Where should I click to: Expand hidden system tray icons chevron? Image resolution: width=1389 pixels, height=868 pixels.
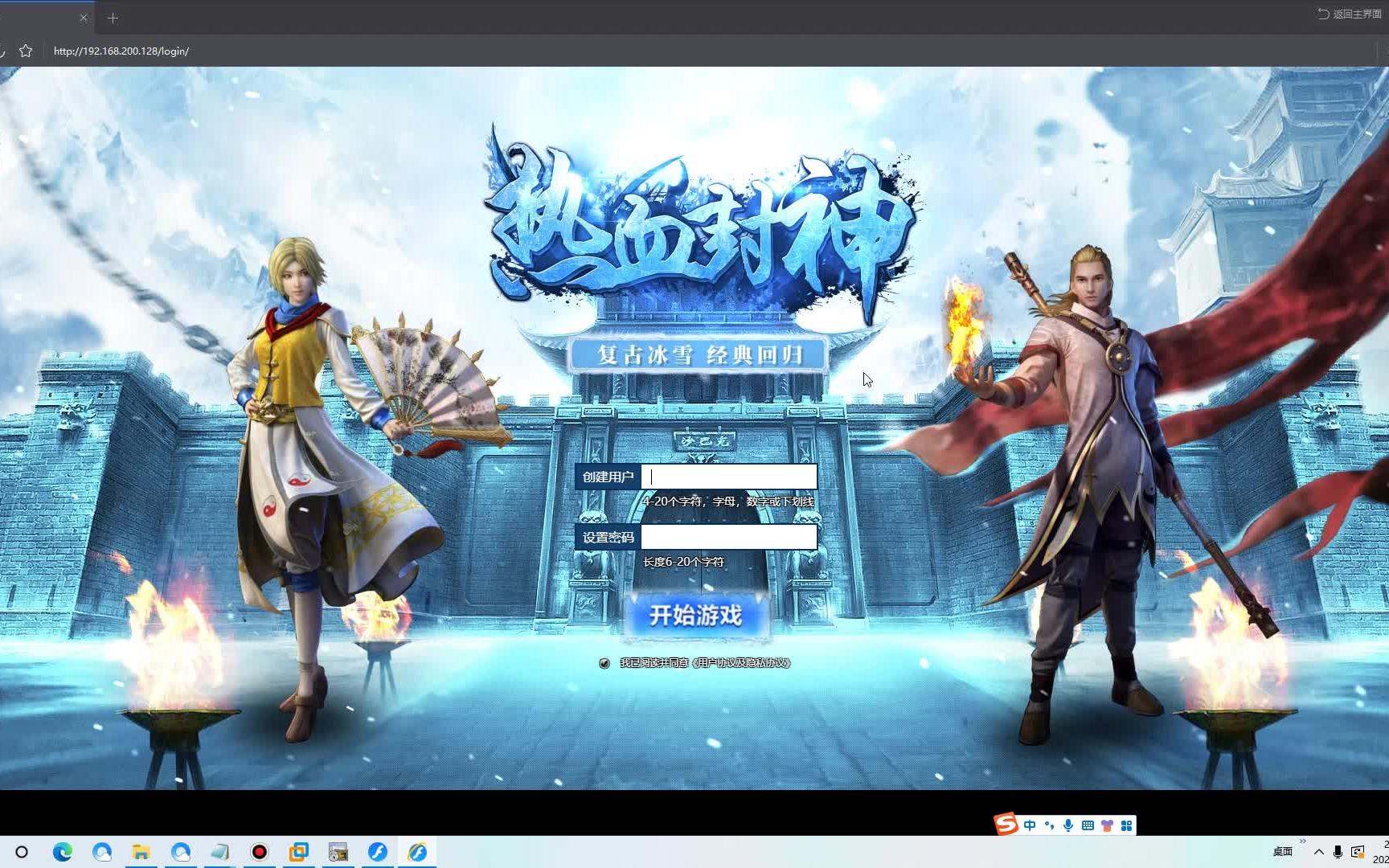[1319, 852]
